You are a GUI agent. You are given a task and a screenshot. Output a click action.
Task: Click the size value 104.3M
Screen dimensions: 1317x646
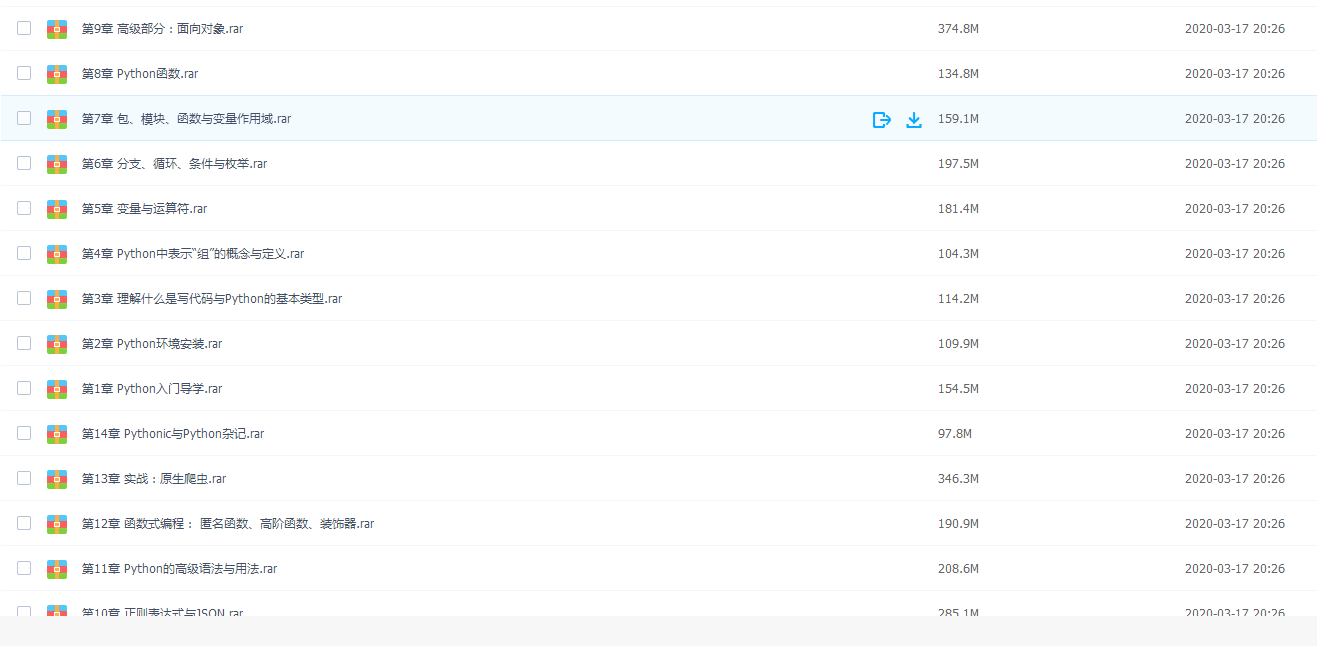point(958,254)
